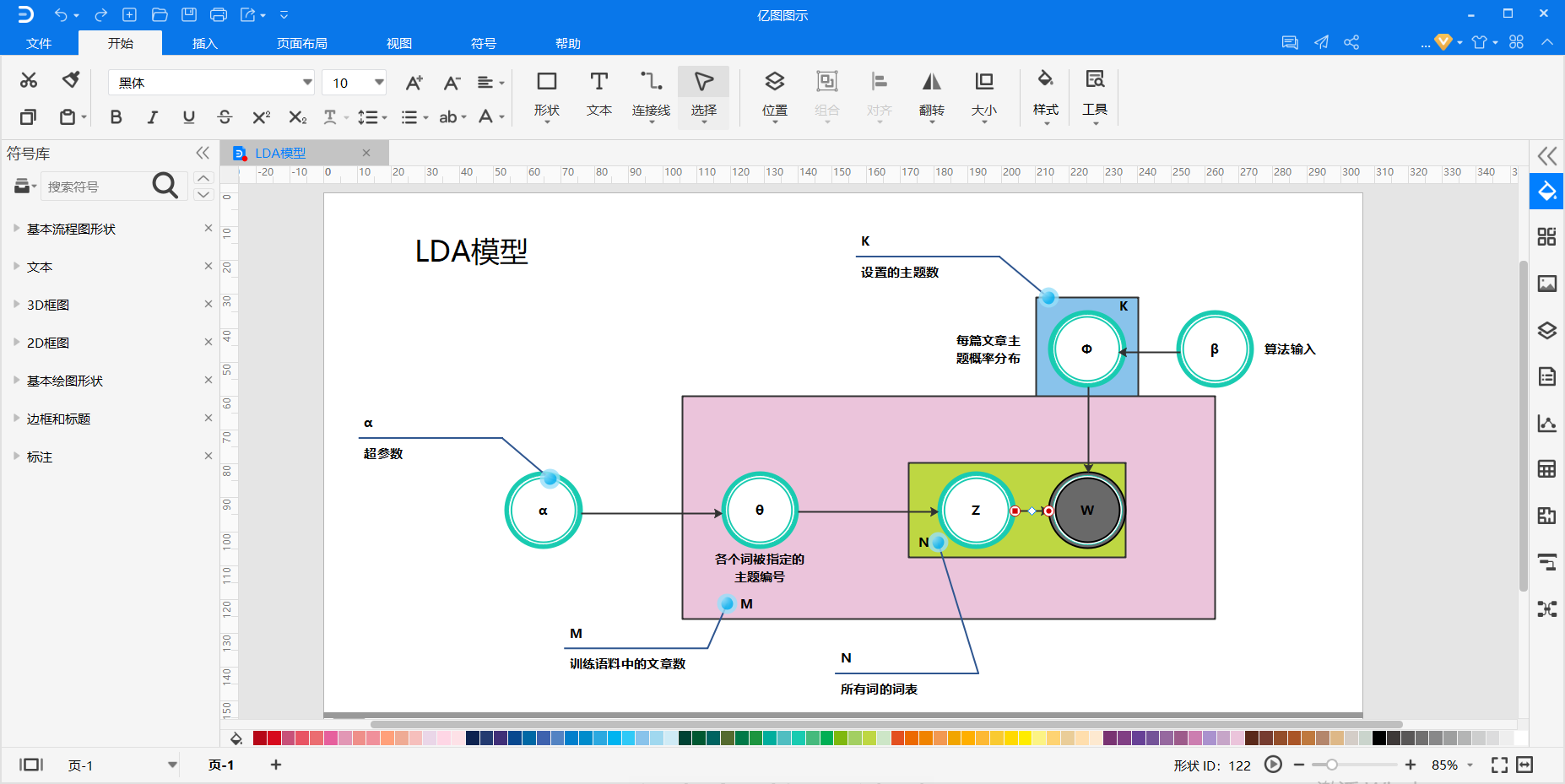Switch to the 页面布局 ribbon tab
Screen dimensions: 1565x784
[302, 43]
